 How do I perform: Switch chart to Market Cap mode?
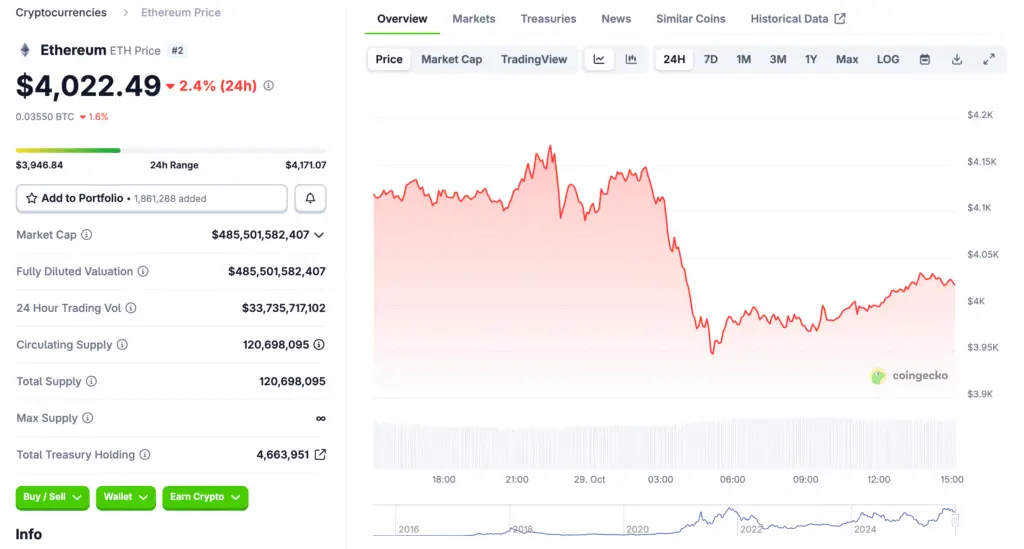[x=451, y=59]
